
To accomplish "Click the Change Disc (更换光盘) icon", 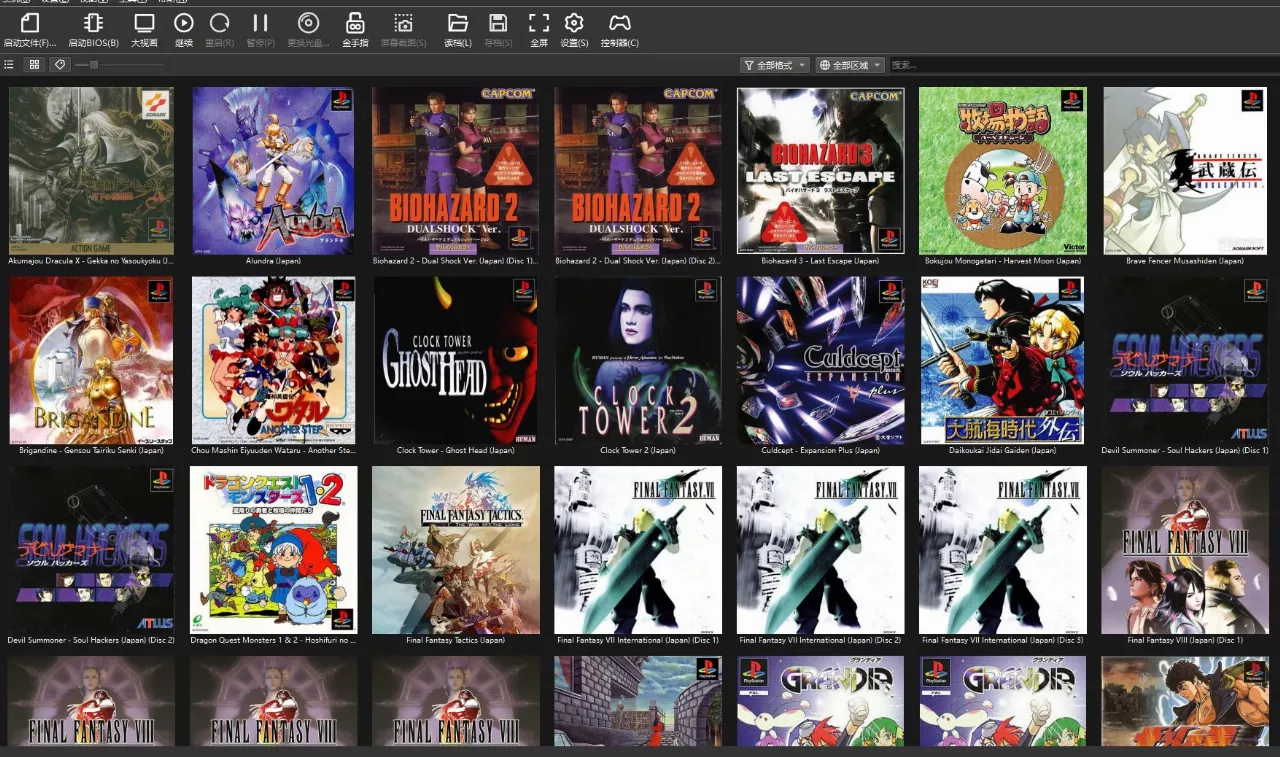I will (308, 23).
